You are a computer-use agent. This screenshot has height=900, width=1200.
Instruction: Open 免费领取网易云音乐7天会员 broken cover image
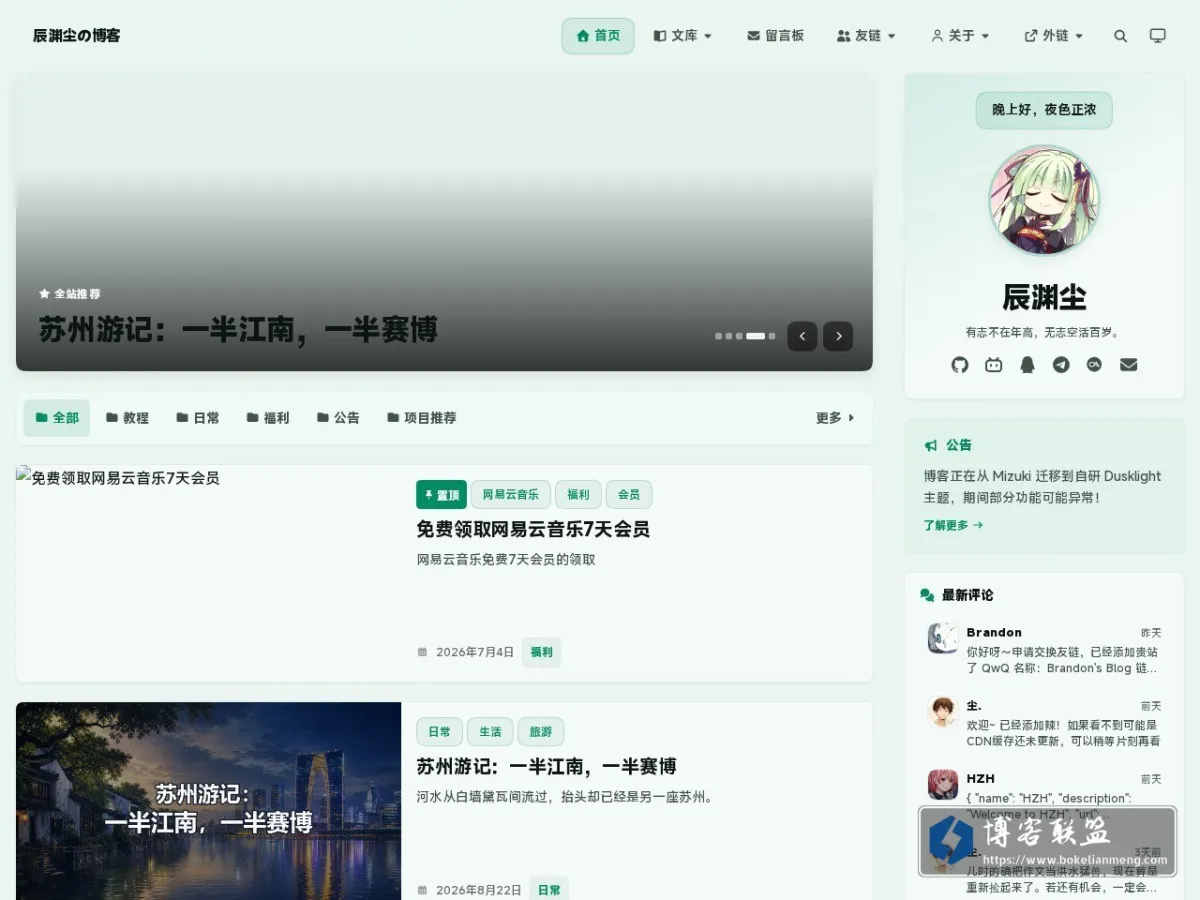tap(208, 573)
